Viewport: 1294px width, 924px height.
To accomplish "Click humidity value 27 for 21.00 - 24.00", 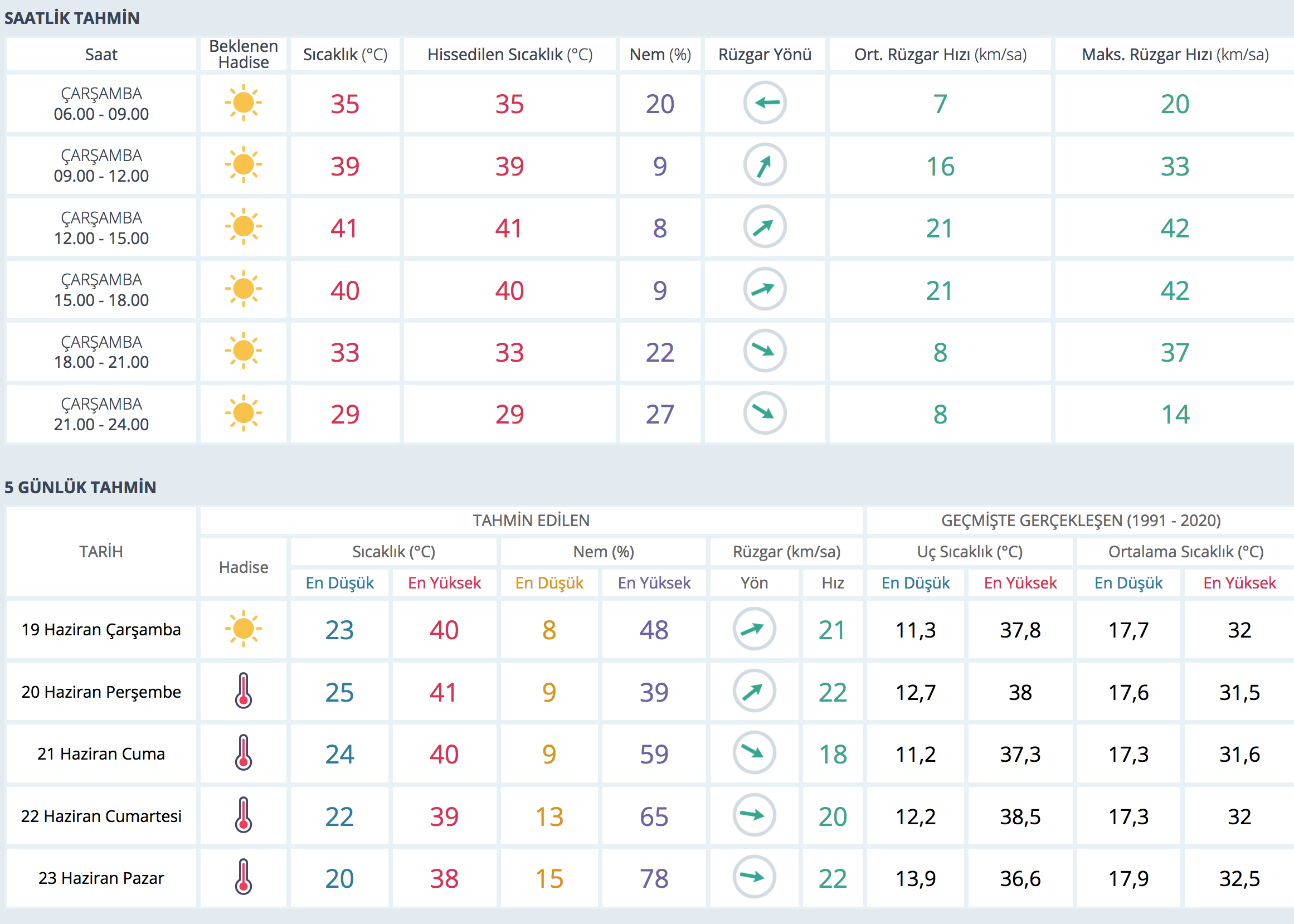I will (660, 414).
